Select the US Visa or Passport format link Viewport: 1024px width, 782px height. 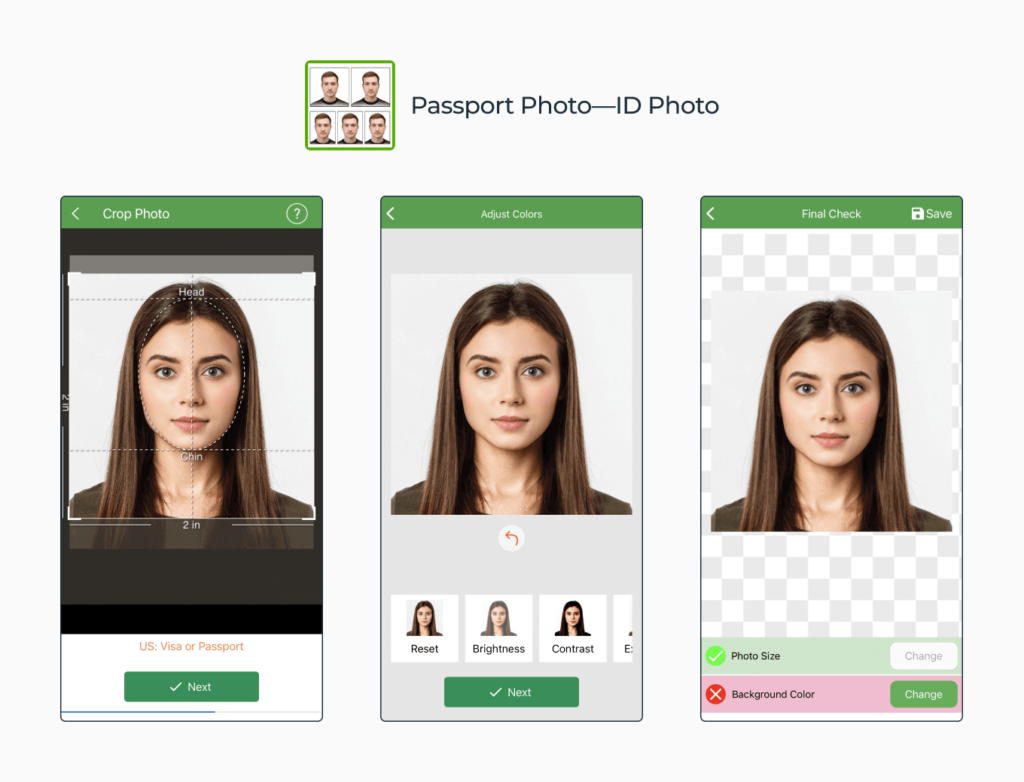pyautogui.click(x=191, y=646)
